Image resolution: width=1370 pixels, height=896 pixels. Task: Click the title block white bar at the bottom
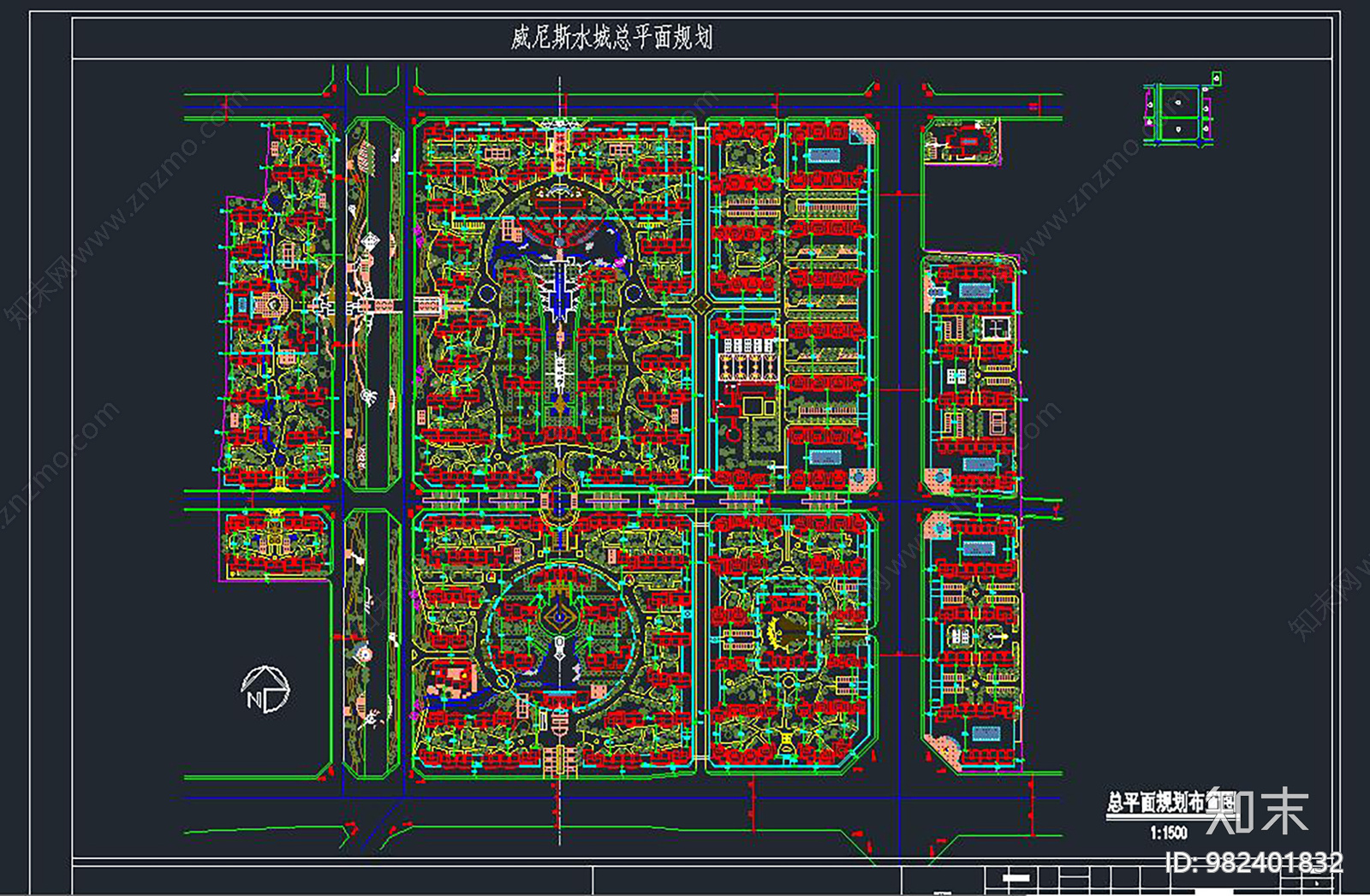tap(1017, 877)
